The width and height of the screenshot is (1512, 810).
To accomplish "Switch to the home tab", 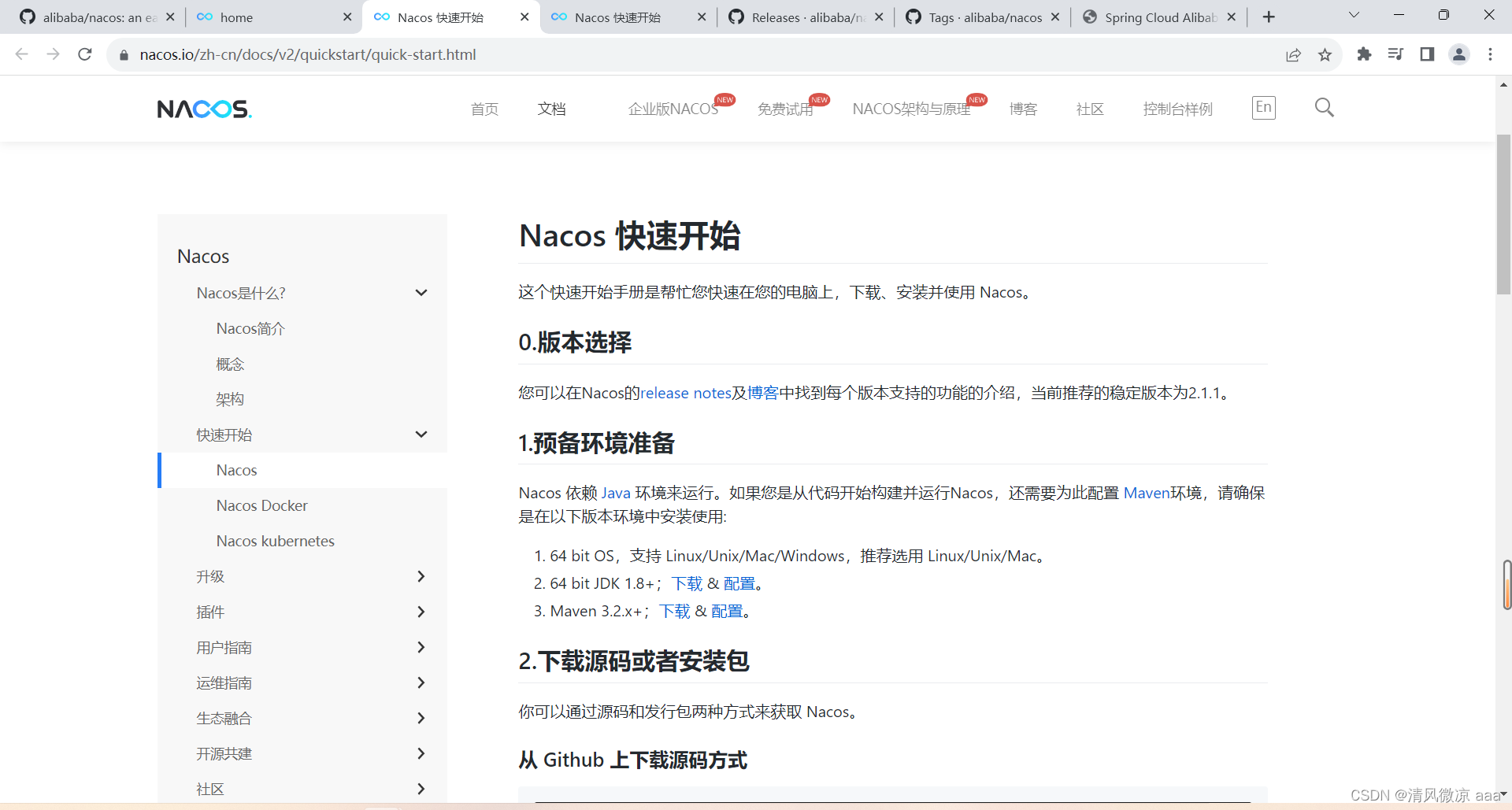I will (x=272, y=17).
